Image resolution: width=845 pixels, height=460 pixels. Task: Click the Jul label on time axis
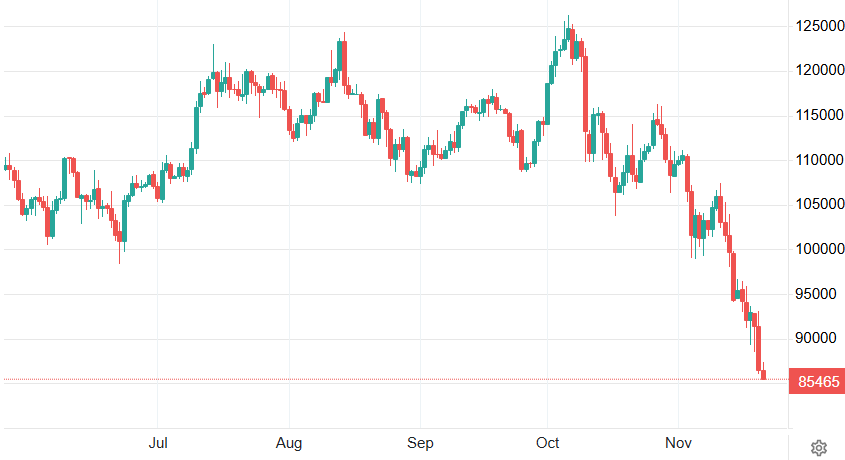[x=157, y=441]
